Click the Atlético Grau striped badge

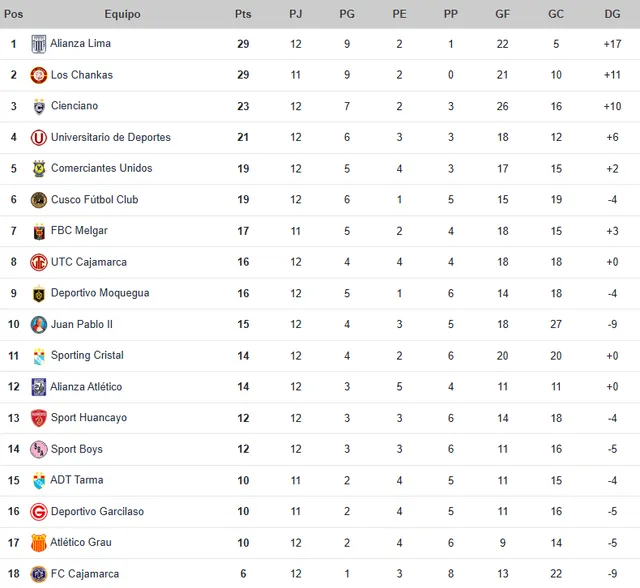tap(38, 543)
